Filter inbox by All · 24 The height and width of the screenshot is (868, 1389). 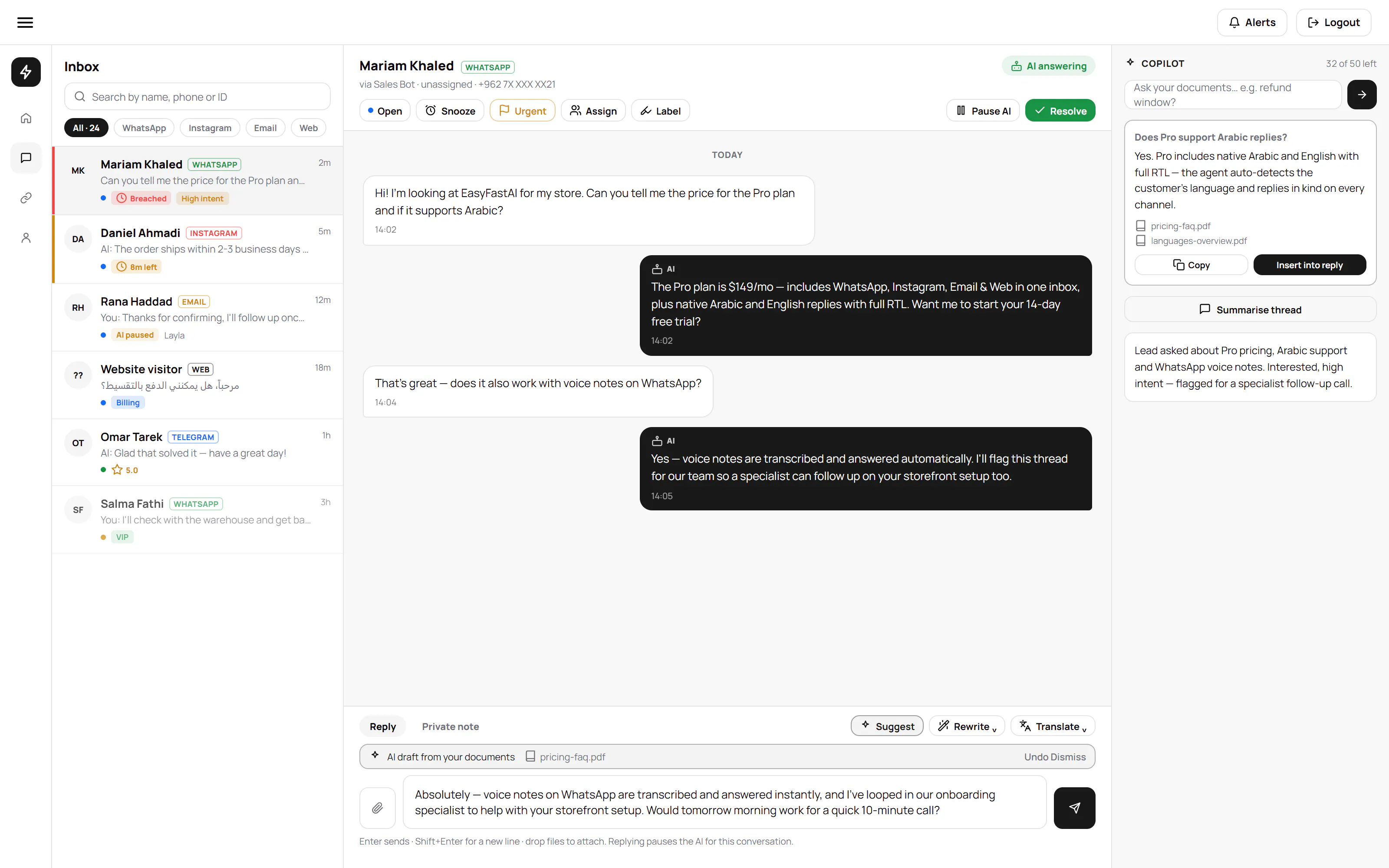pos(86,128)
